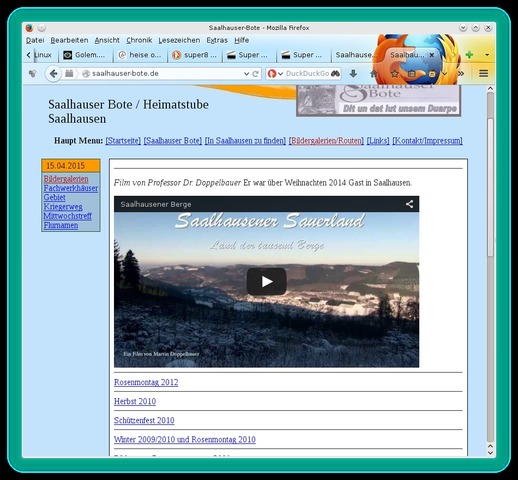Go to the Home page icon
The width and height of the screenshot is (518, 480).
(x=374, y=74)
